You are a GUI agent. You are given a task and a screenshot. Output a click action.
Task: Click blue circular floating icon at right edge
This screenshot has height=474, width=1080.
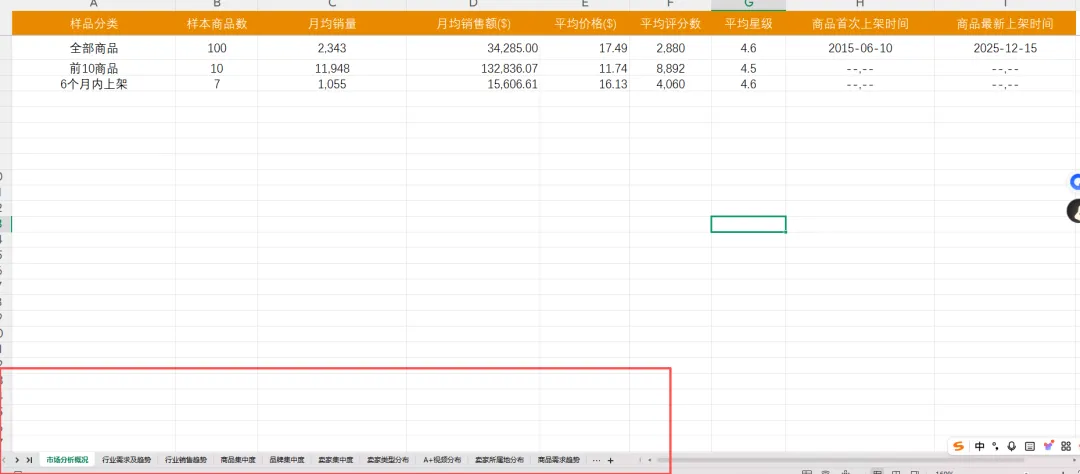1074,182
